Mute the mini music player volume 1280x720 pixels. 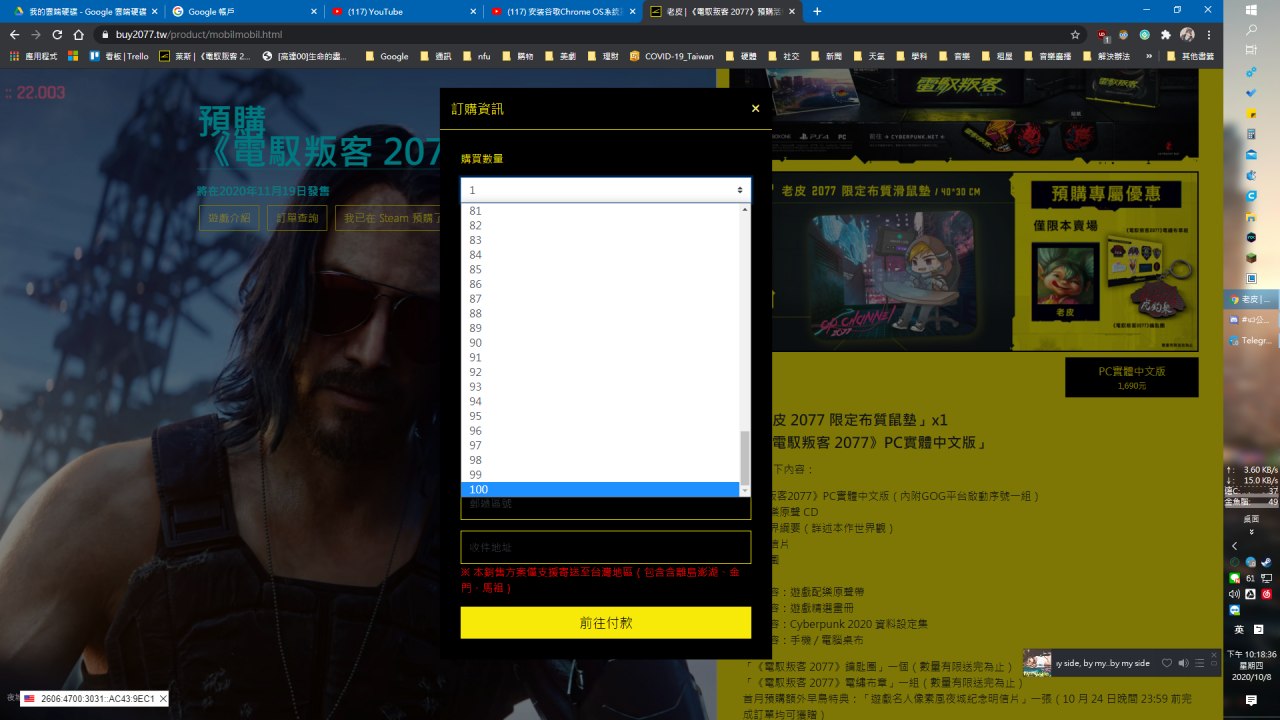coord(1183,663)
